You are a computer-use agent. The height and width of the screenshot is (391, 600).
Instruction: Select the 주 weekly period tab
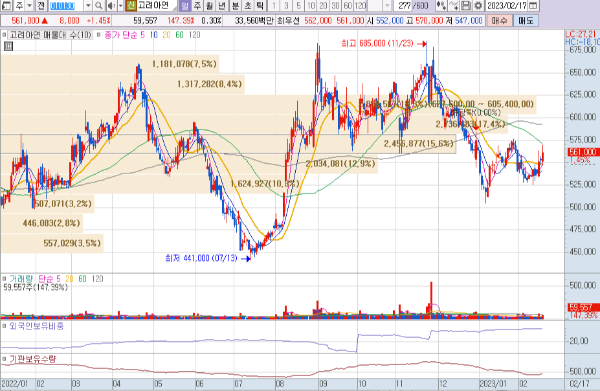click(197, 5)
